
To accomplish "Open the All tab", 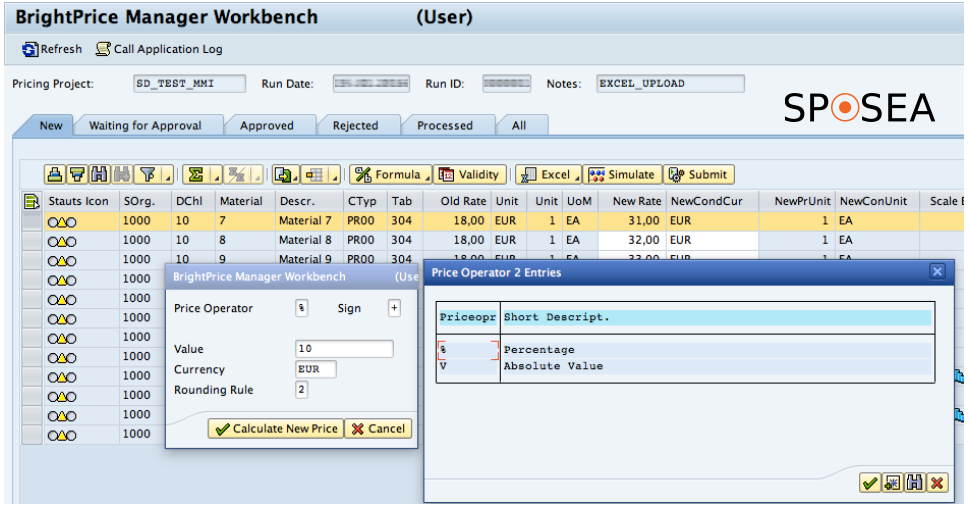I will click(519, 126).
